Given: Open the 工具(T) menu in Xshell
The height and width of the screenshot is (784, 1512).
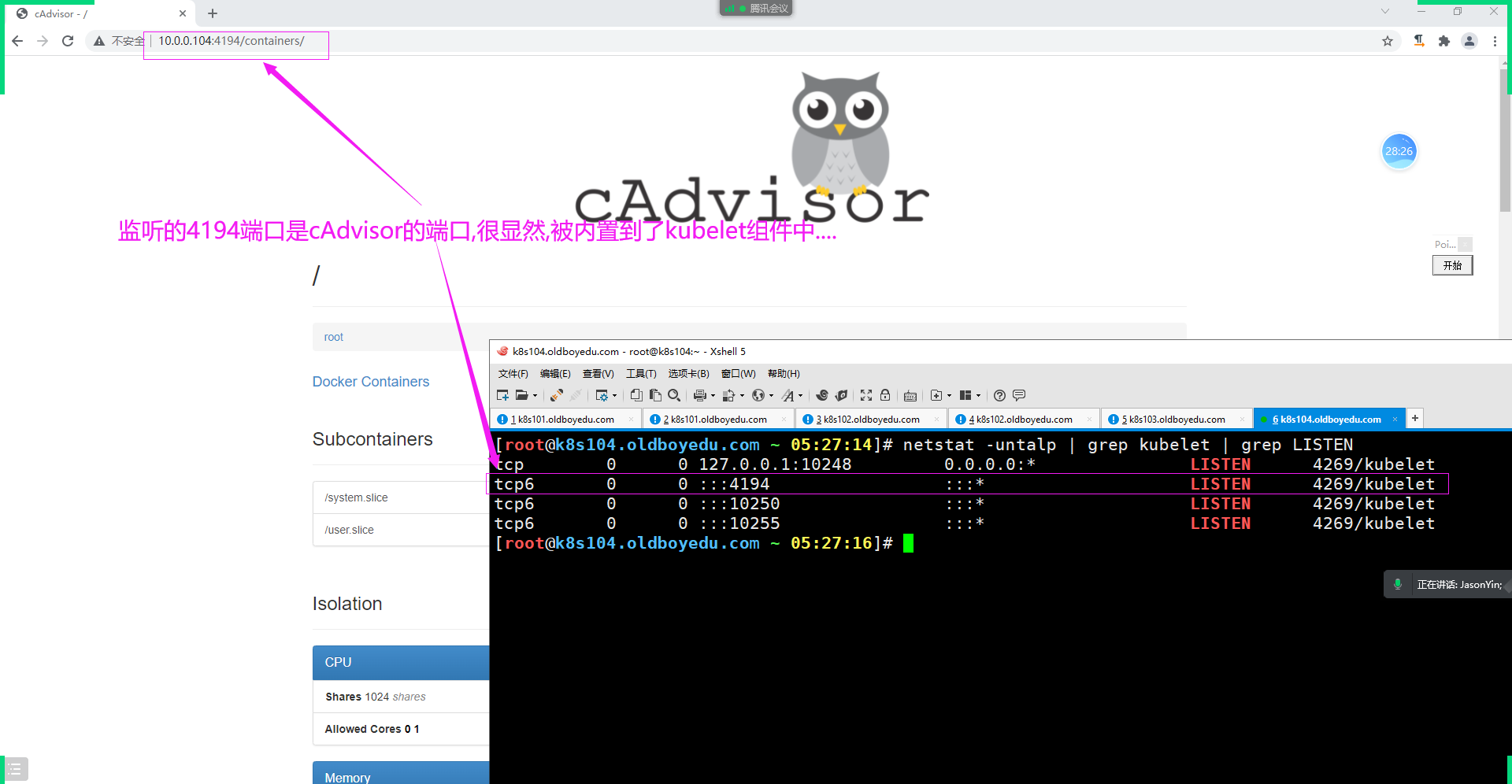Looking at the screenshot, I should [640, 373].
